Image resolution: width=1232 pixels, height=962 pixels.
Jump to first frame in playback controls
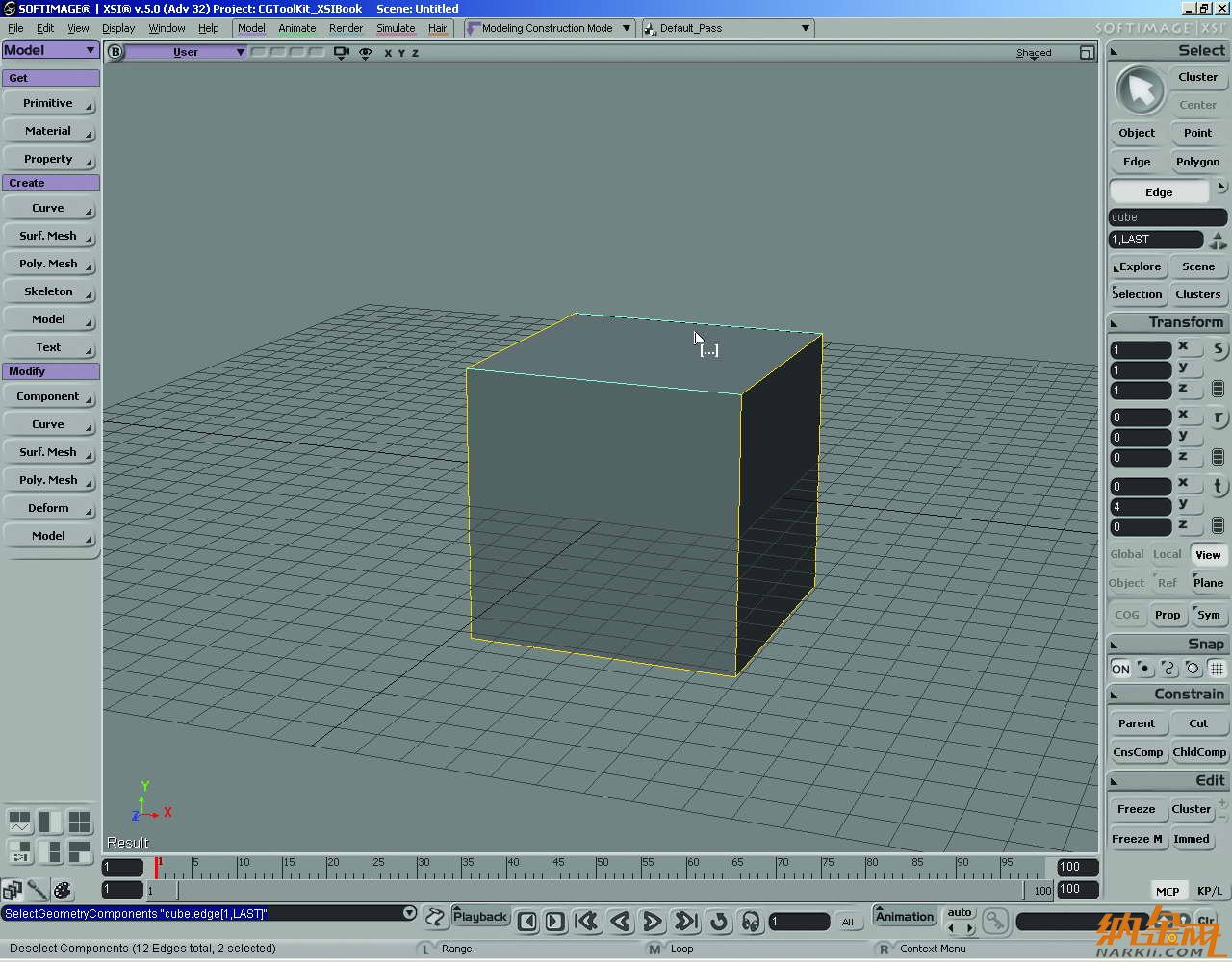pyautogui.click(x=586, y=922)
